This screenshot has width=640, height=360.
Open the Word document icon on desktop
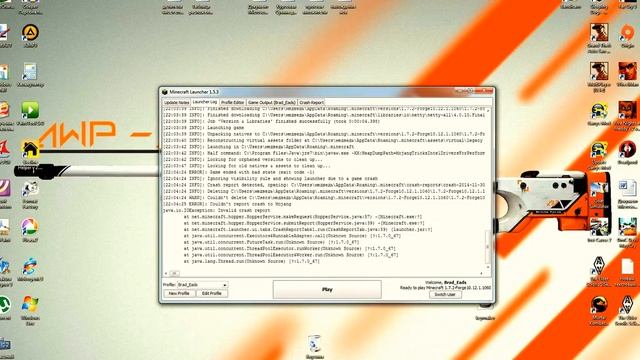tap(627, 189)
